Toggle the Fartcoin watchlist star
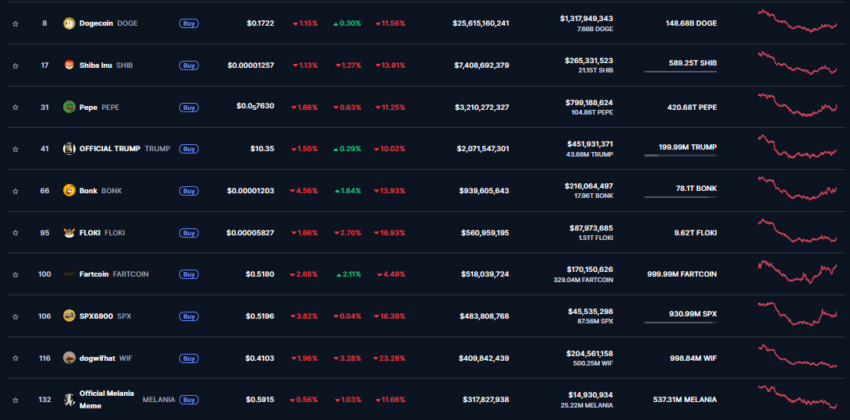The image size is (850, 420). tap(15, 274)
